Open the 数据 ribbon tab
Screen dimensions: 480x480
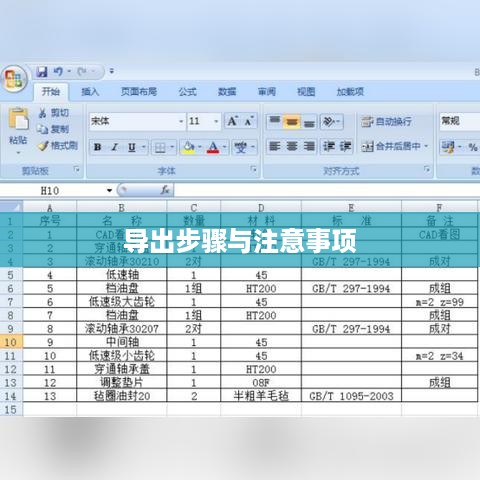227,92
